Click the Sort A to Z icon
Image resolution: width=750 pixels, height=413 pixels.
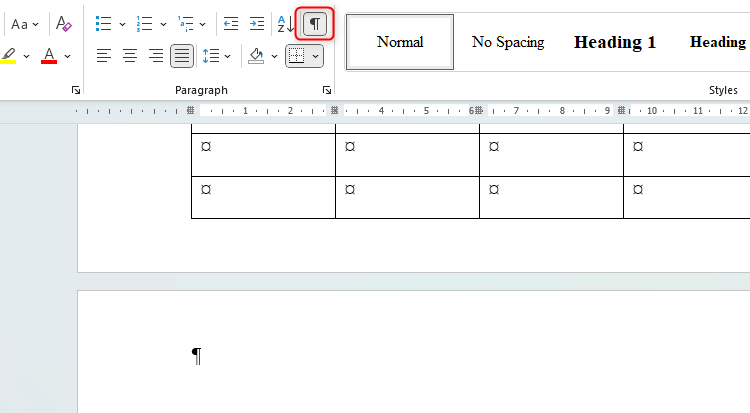(x=286, y=23)
